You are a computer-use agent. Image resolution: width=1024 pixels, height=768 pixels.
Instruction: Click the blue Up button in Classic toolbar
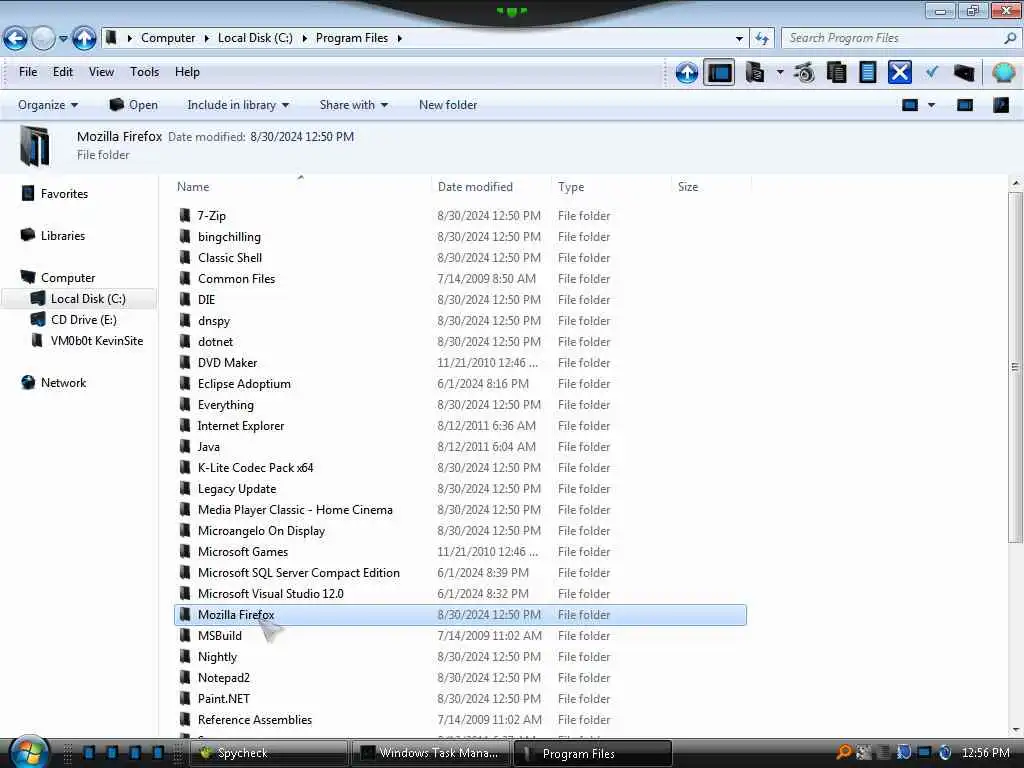click(686, 72)
